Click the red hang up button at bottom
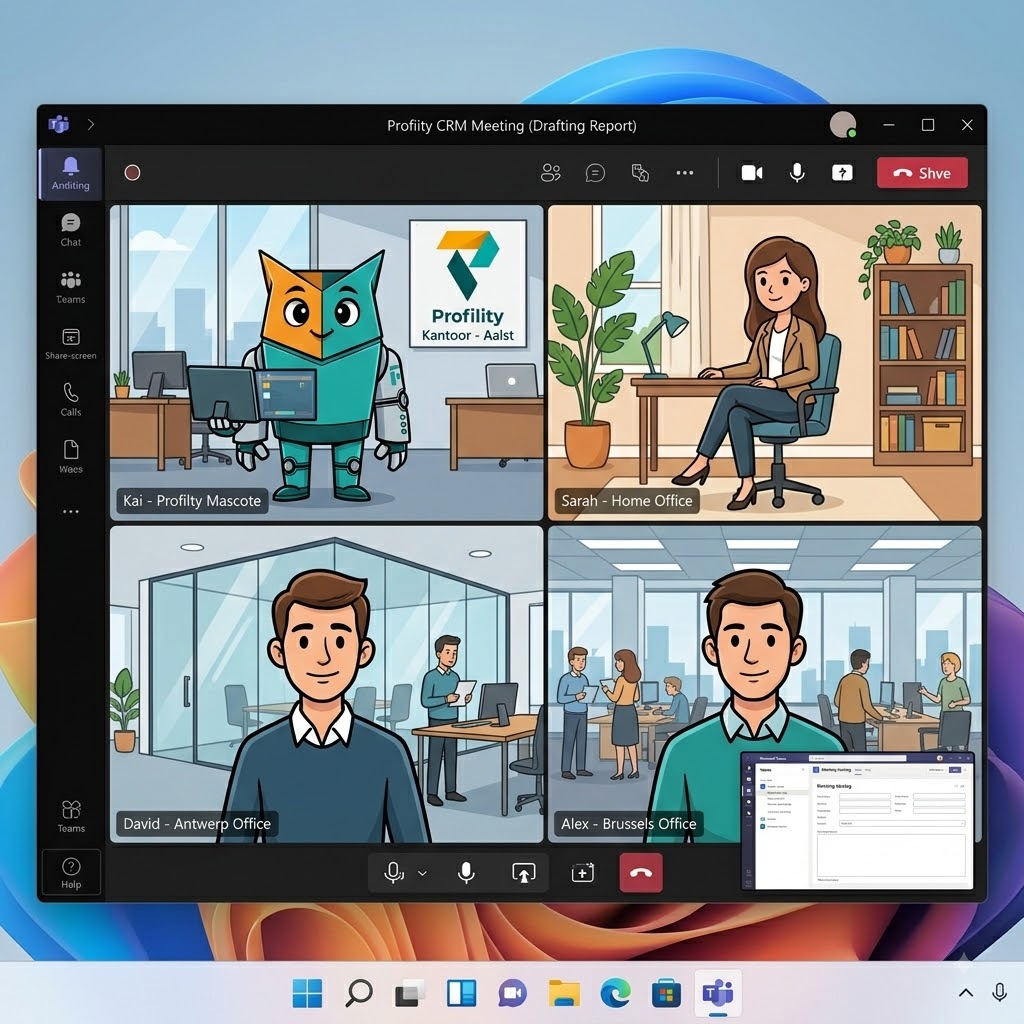This screenshot has width=1024, height=1024. point(641,872)
